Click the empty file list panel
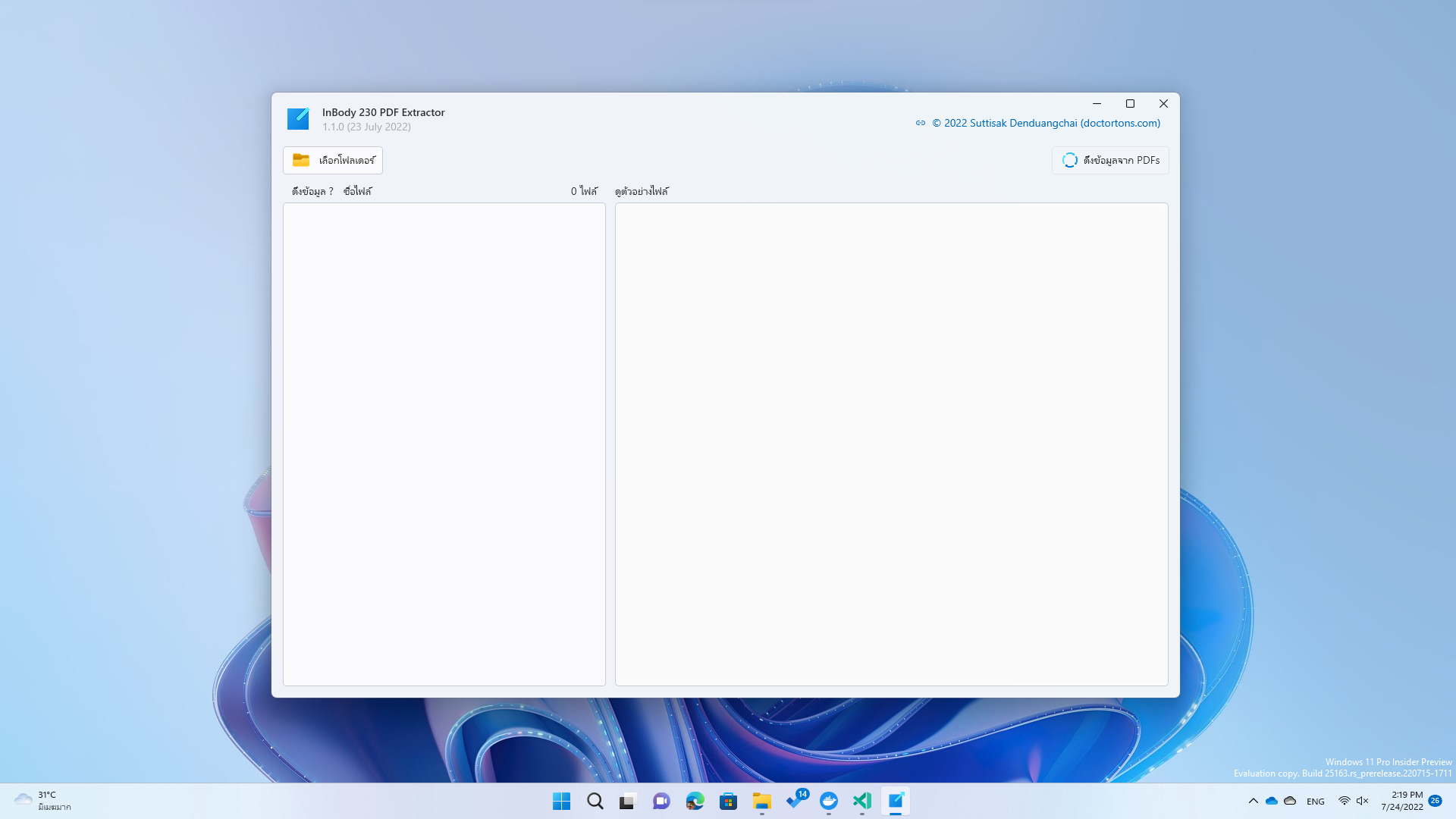Viewport: 1456px width, 819px height. [444, 444]
